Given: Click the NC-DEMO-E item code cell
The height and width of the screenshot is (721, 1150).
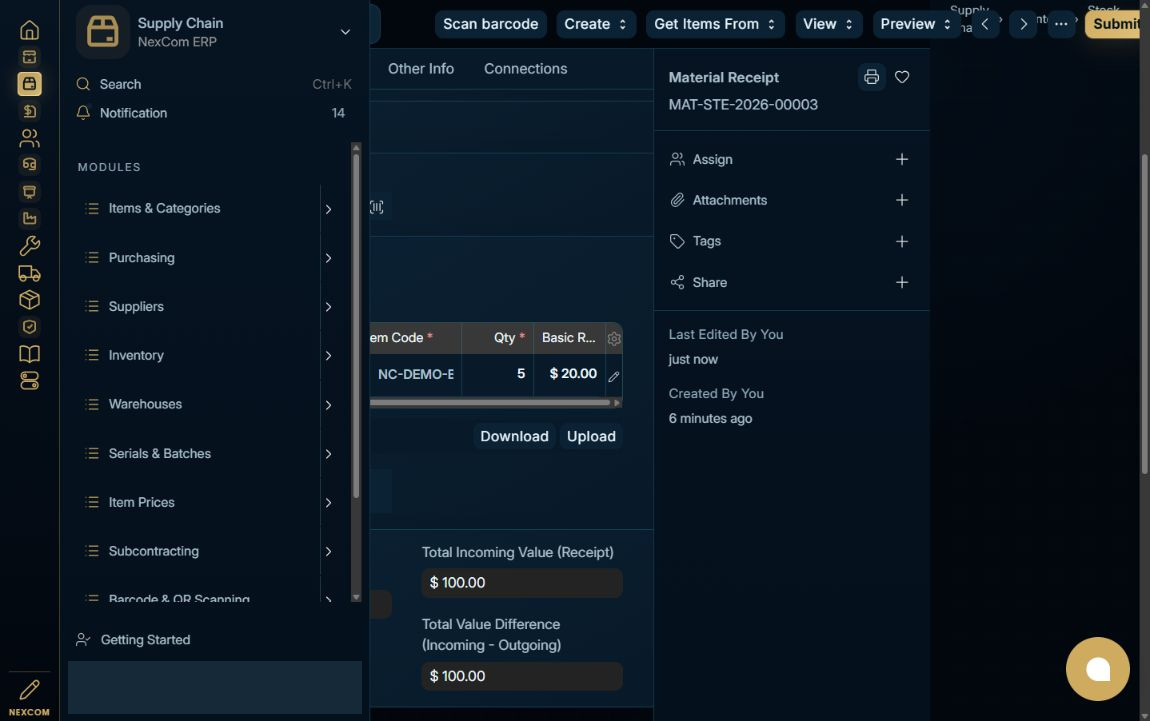Looking at the screenshot, I should click(x=415, y=375).
